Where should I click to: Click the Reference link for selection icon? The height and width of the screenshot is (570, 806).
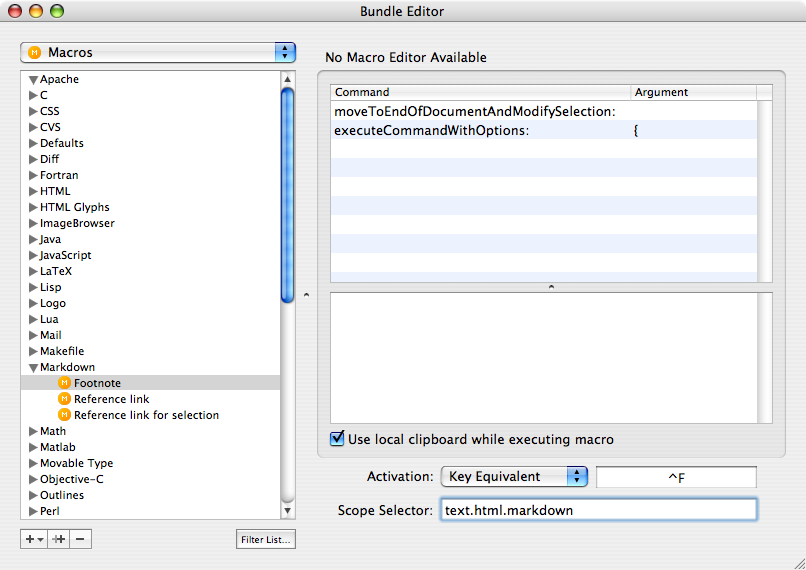tap(64, 415)
